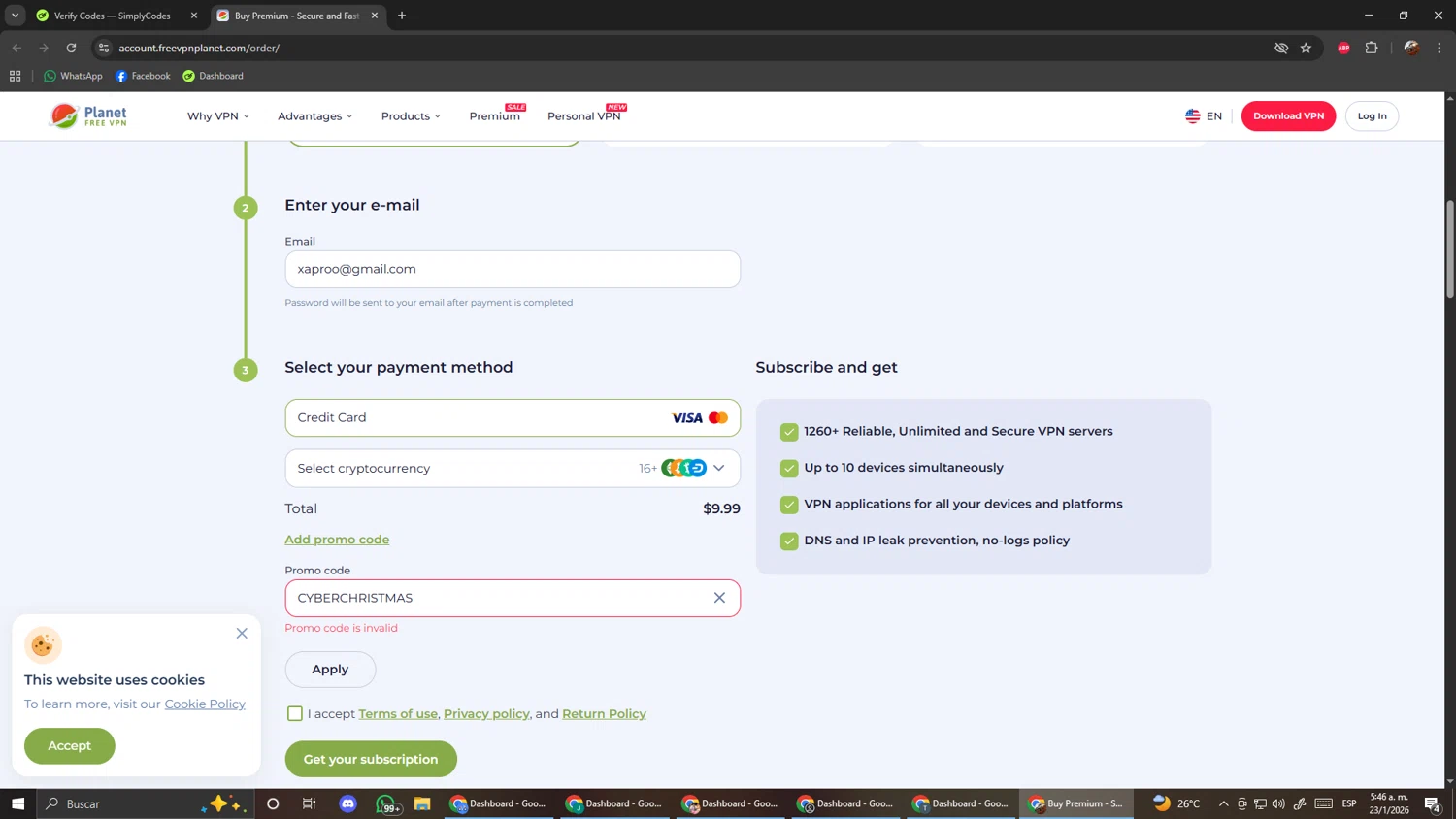Viewport: 1456px width, 819px height.
Task: Go back using the browser back arrow
Action: pos(17,48)
